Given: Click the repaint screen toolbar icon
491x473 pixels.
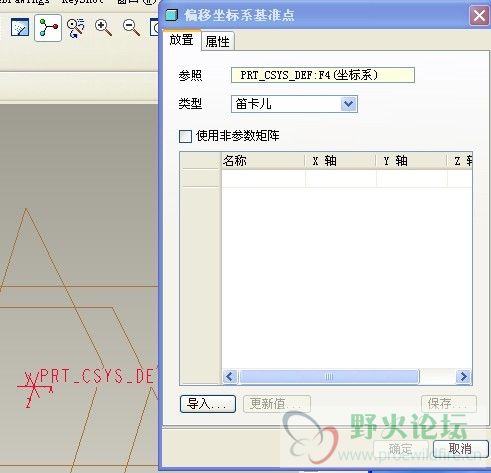Looking at the screenshot, I should [20, 27].
